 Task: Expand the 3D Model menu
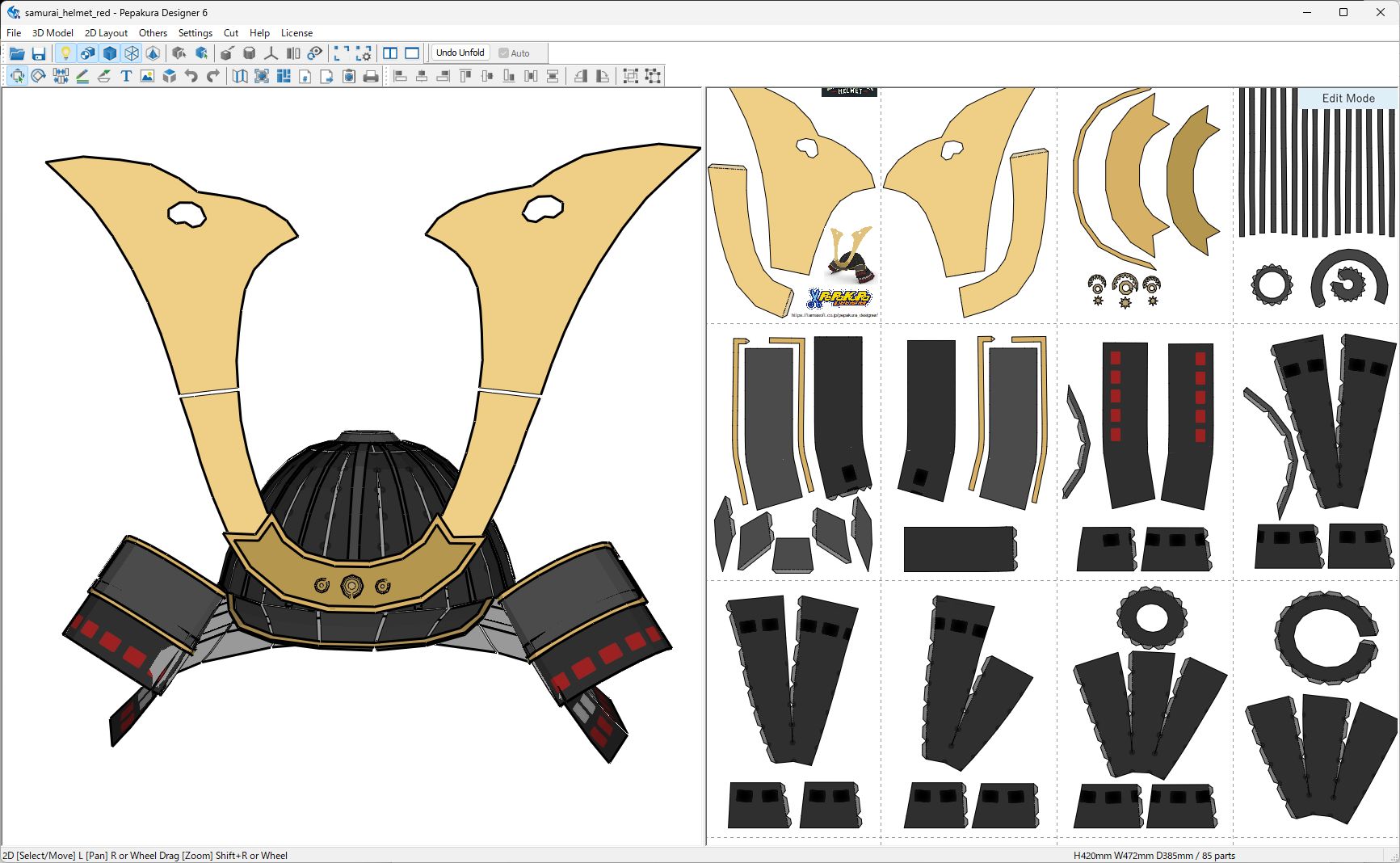[53, 33]
